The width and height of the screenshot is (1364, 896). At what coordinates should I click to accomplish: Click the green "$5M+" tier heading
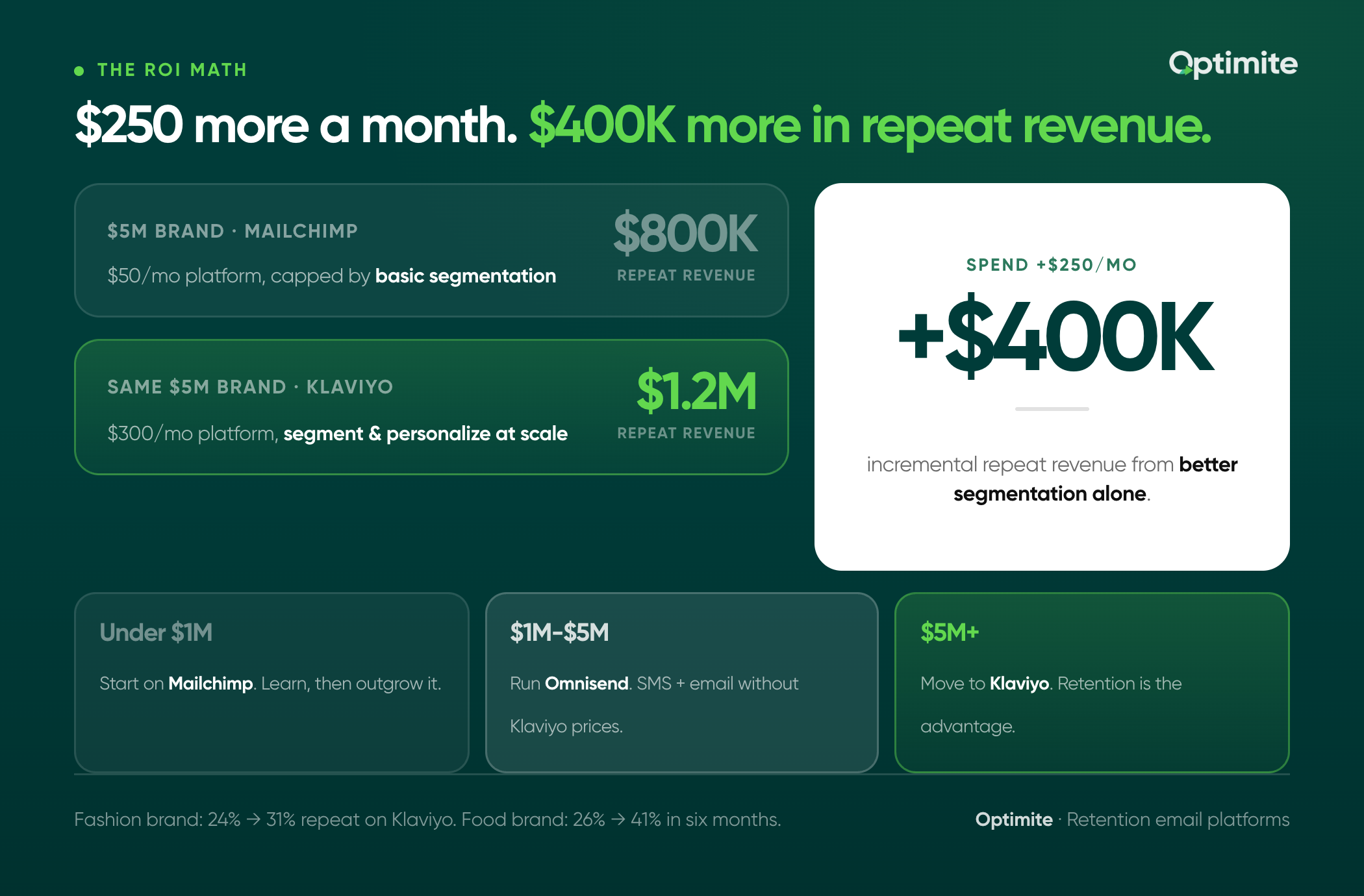[x=950, y=632]
